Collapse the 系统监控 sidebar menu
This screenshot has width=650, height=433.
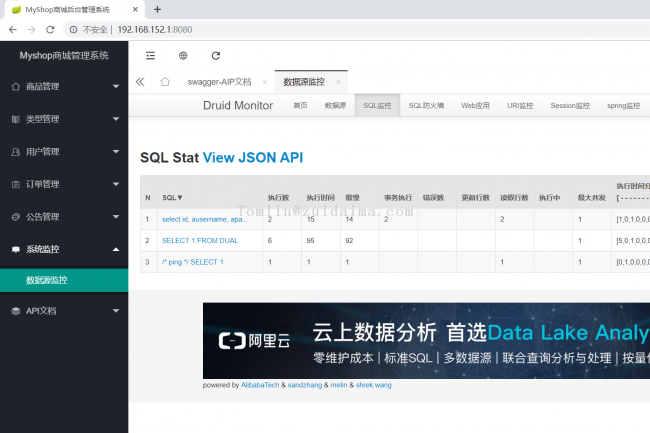pyautogui.click(x=64, y=249)
